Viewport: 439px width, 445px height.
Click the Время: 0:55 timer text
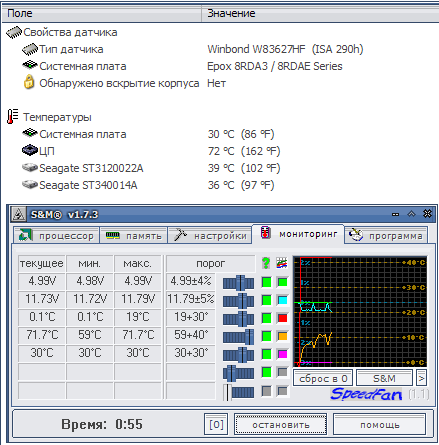point(102,424)
